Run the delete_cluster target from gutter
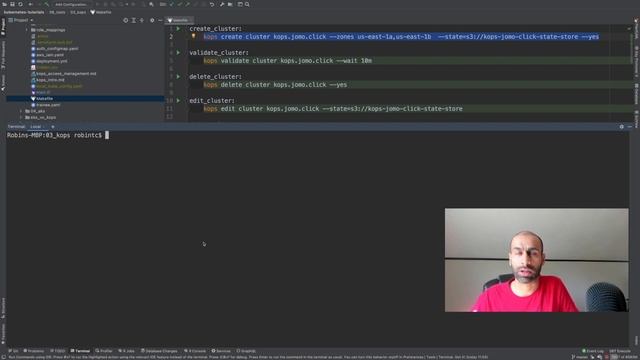The height and width of the screenshot is (360, 640). (x=178, y=76)
